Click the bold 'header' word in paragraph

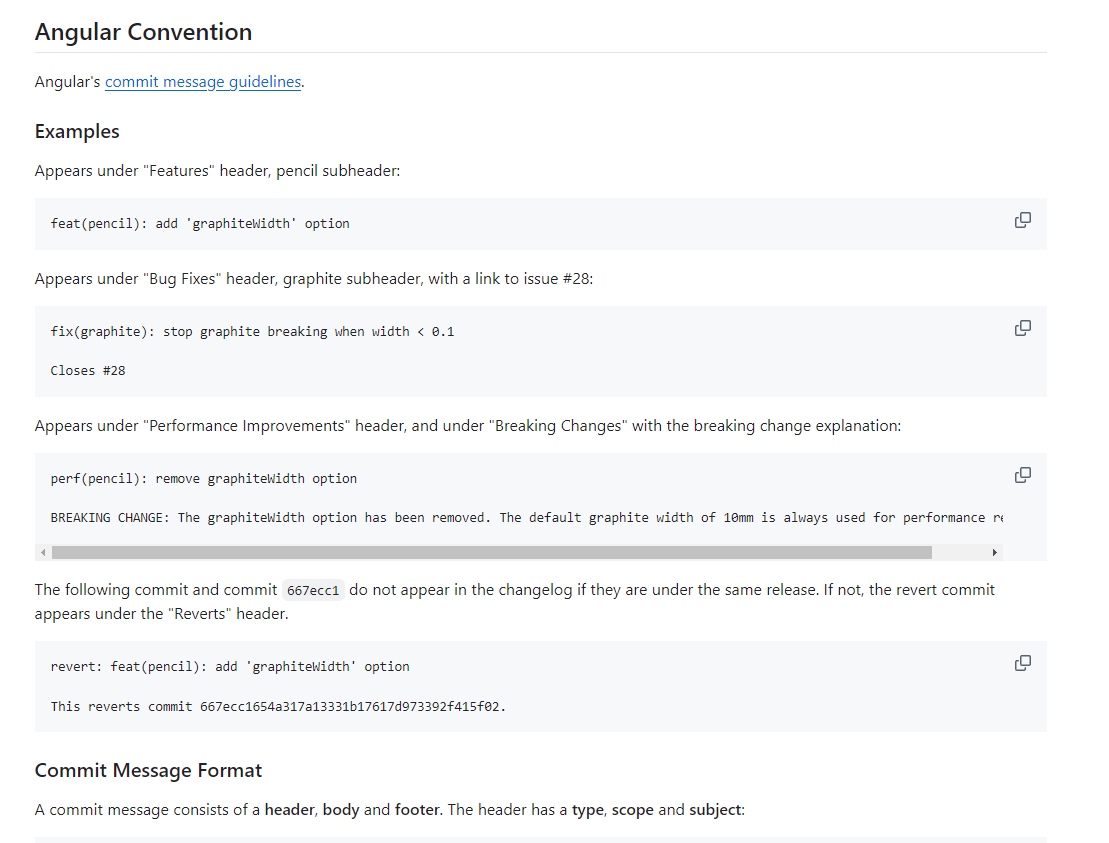pos(289,810)
